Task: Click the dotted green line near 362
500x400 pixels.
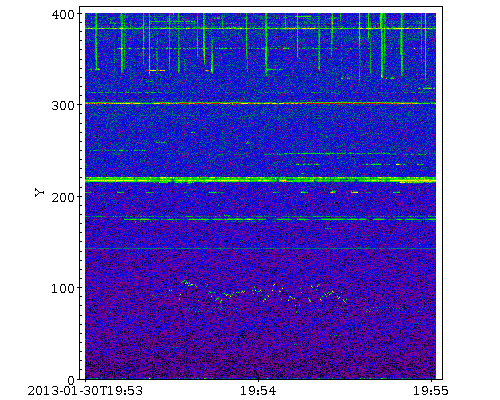Action: (x=267, y=49)
